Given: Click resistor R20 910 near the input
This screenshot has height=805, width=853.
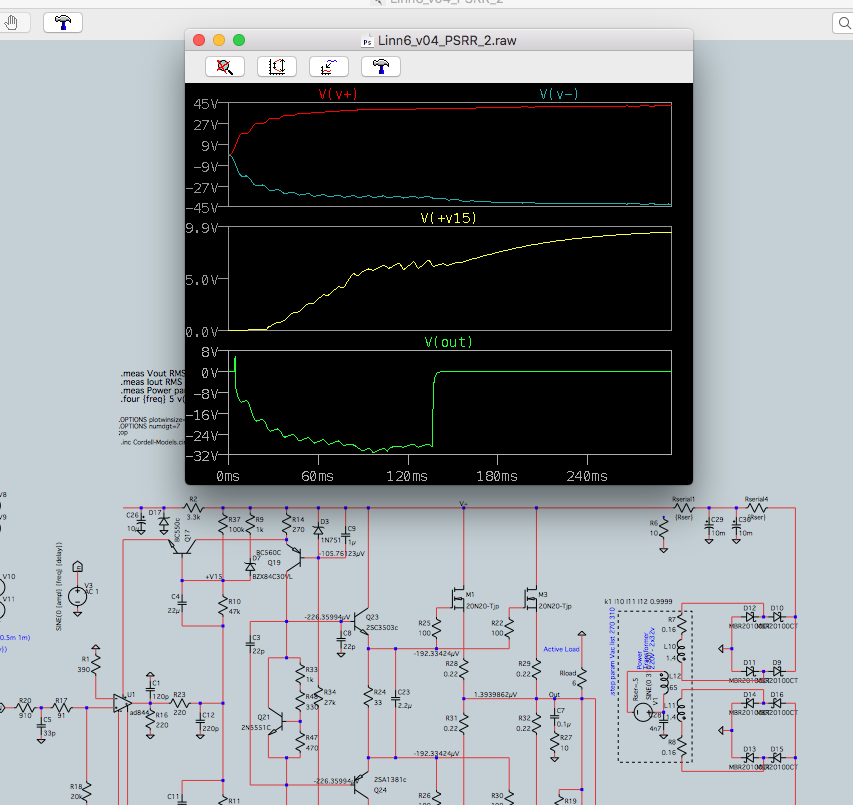Looking at the screenshot, I should (25, 708).
